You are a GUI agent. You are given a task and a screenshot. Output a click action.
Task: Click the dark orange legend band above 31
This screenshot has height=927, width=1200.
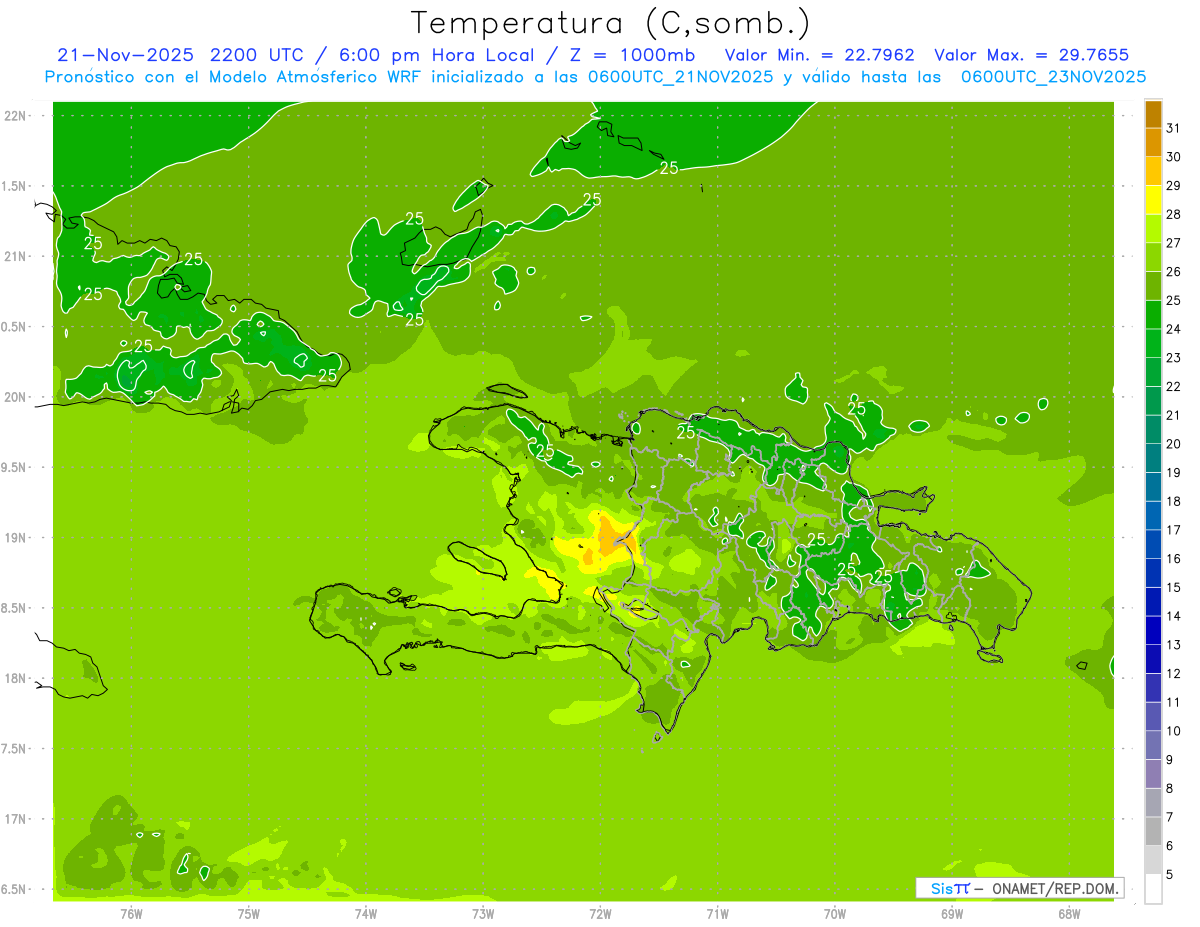(x=1153, y=114)
